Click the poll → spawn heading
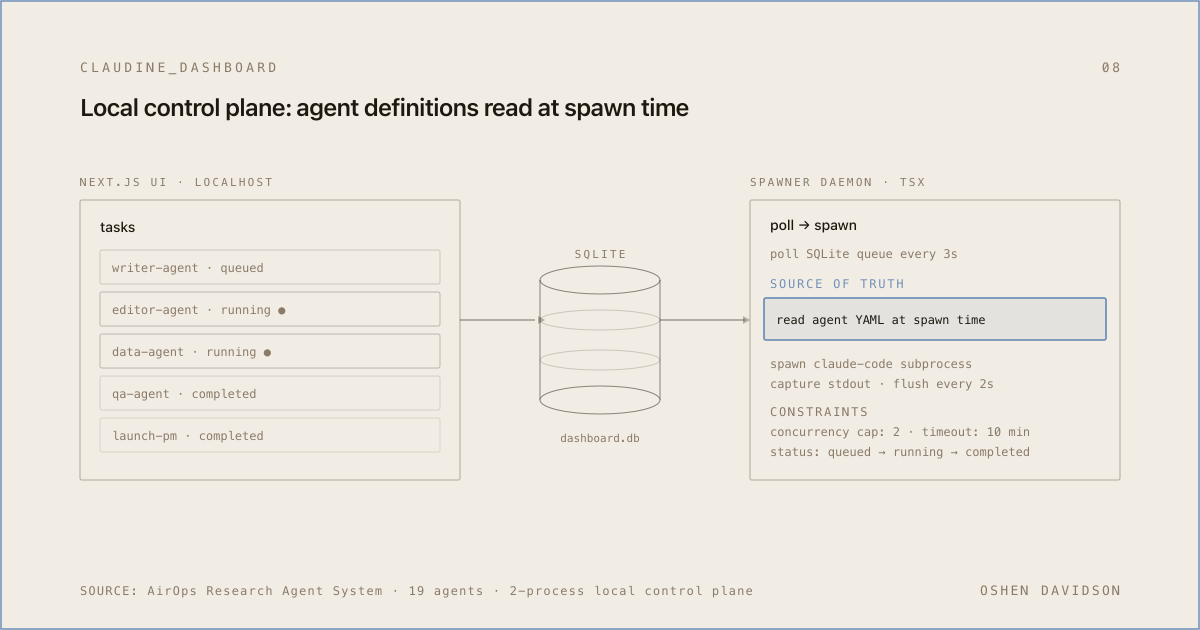Screen dimensions: 1200x630 813,225
